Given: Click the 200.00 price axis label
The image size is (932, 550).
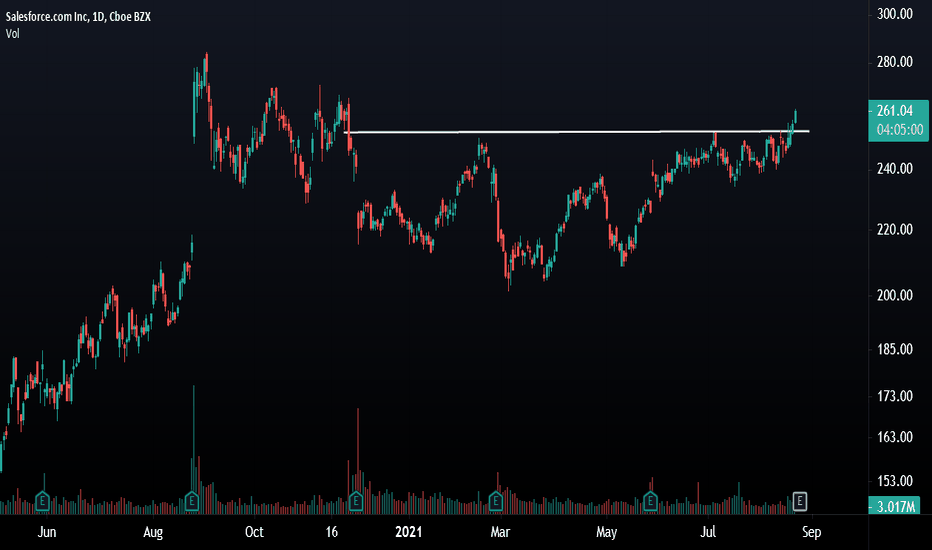Looking at the screenshot, I should (895, 296).
